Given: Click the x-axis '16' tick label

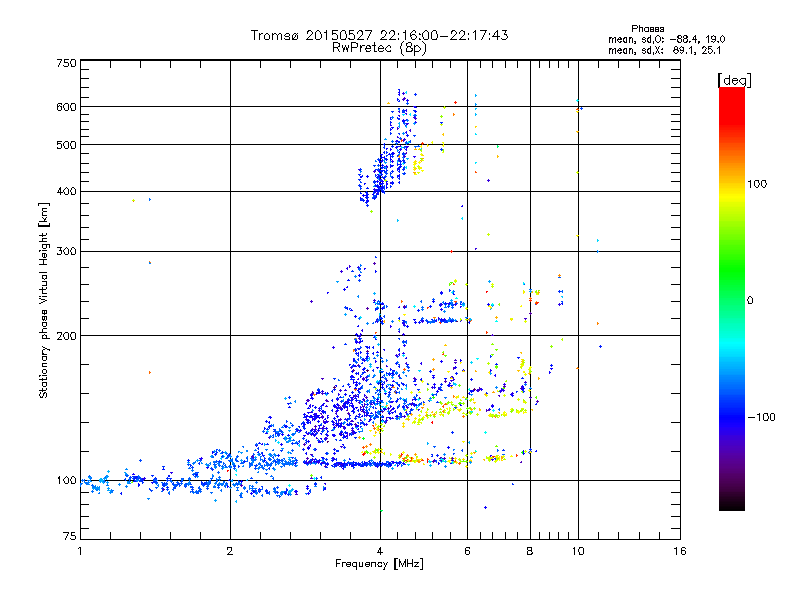Looking at the screenshot, I should (x=680, y=551).
